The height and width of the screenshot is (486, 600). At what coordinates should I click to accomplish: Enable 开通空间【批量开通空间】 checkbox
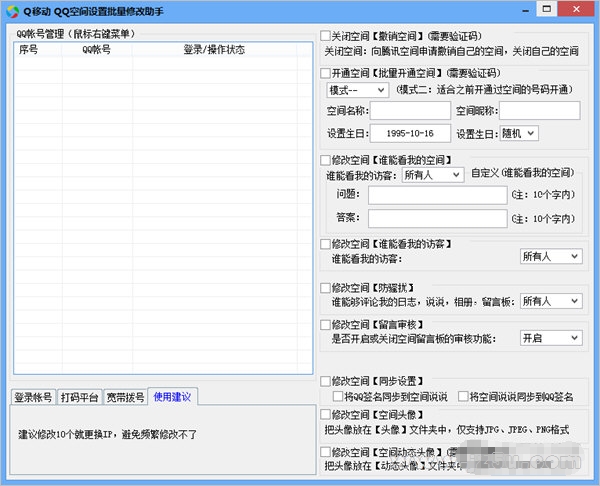click(x=325, y=73)
